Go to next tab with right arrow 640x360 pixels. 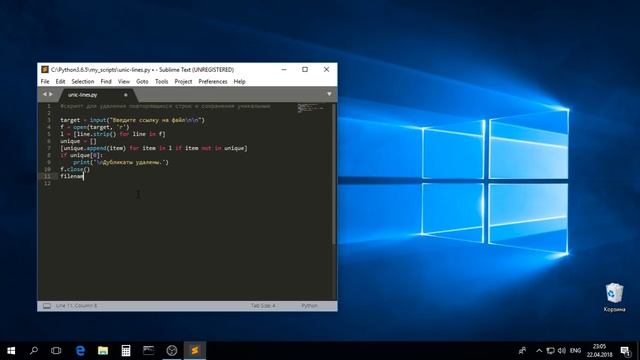(x=51, y=94)
